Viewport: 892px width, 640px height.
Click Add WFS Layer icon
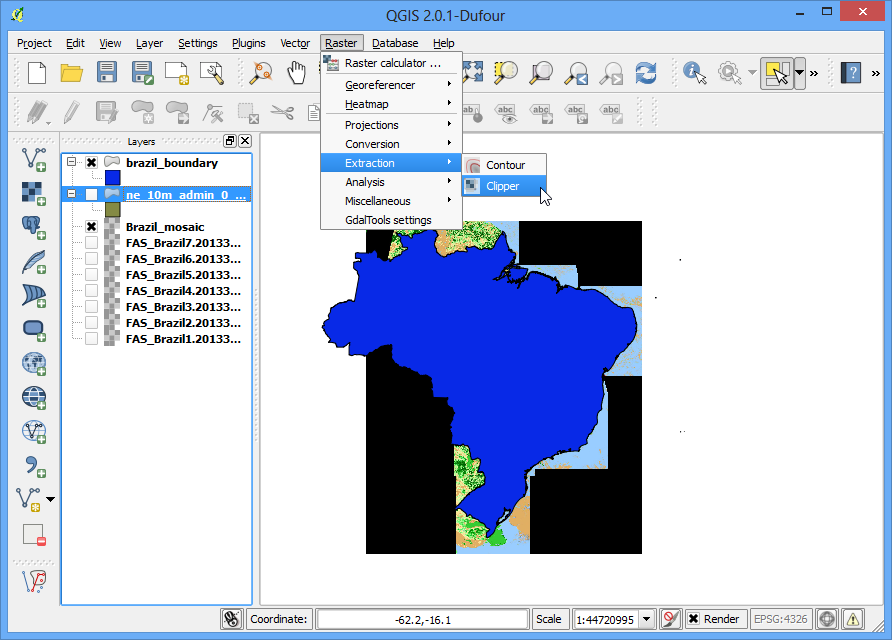(x=34, y=432)
